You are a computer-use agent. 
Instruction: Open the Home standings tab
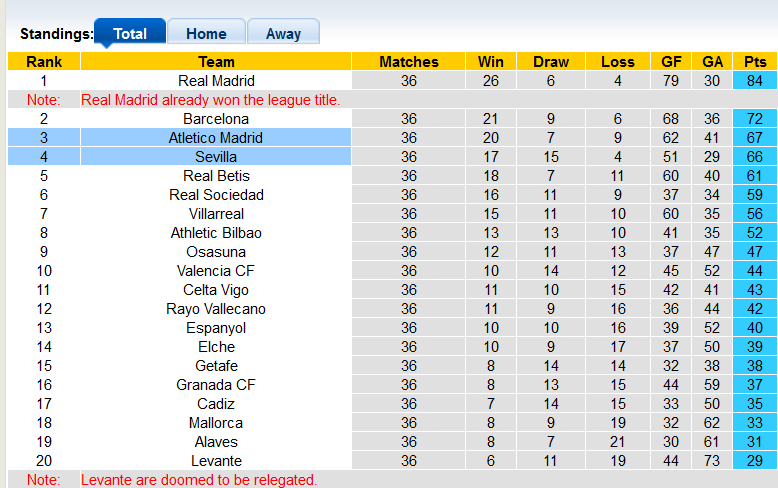pyautogui.click(x=206, y=33)
